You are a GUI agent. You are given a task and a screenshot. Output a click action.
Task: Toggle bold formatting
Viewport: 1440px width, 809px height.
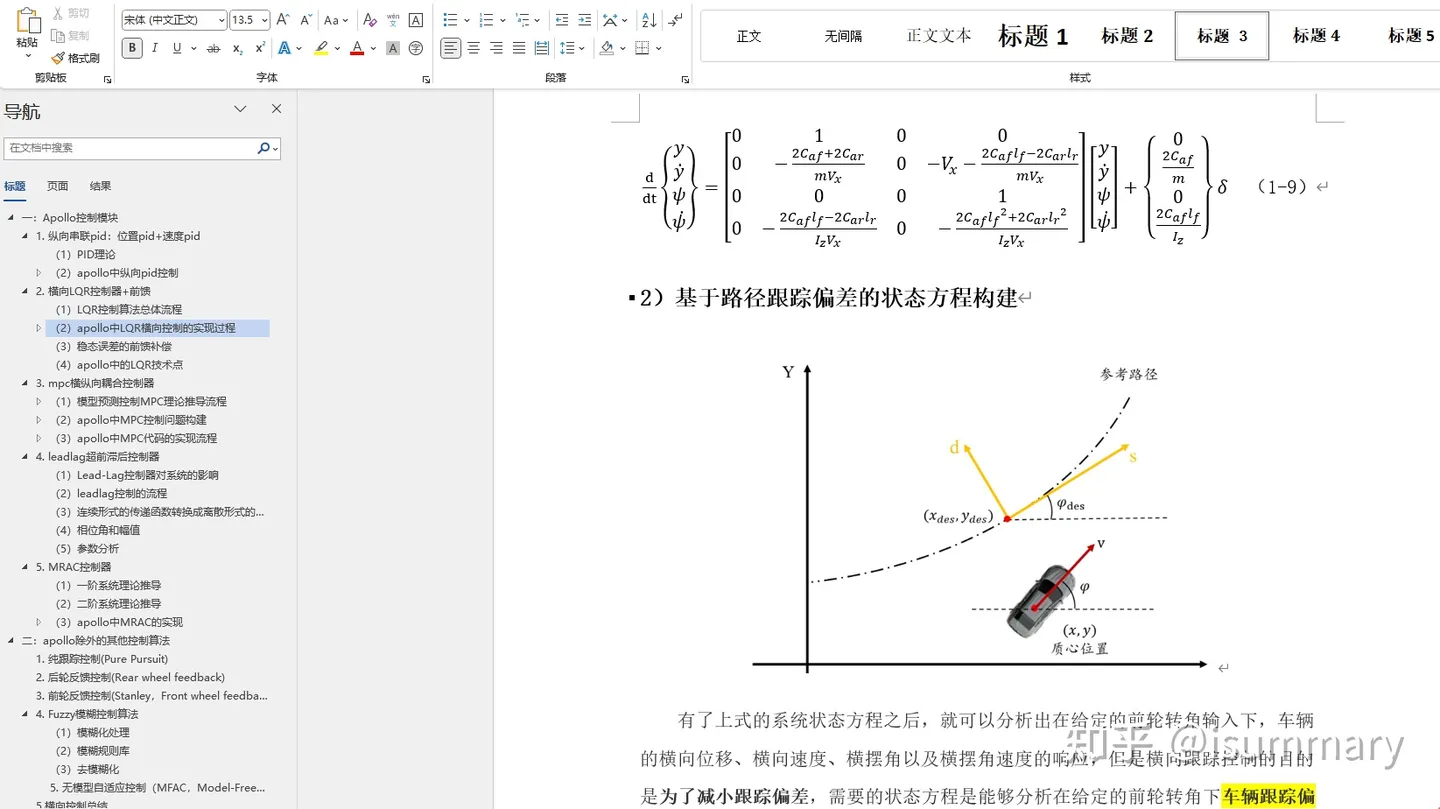131,48
